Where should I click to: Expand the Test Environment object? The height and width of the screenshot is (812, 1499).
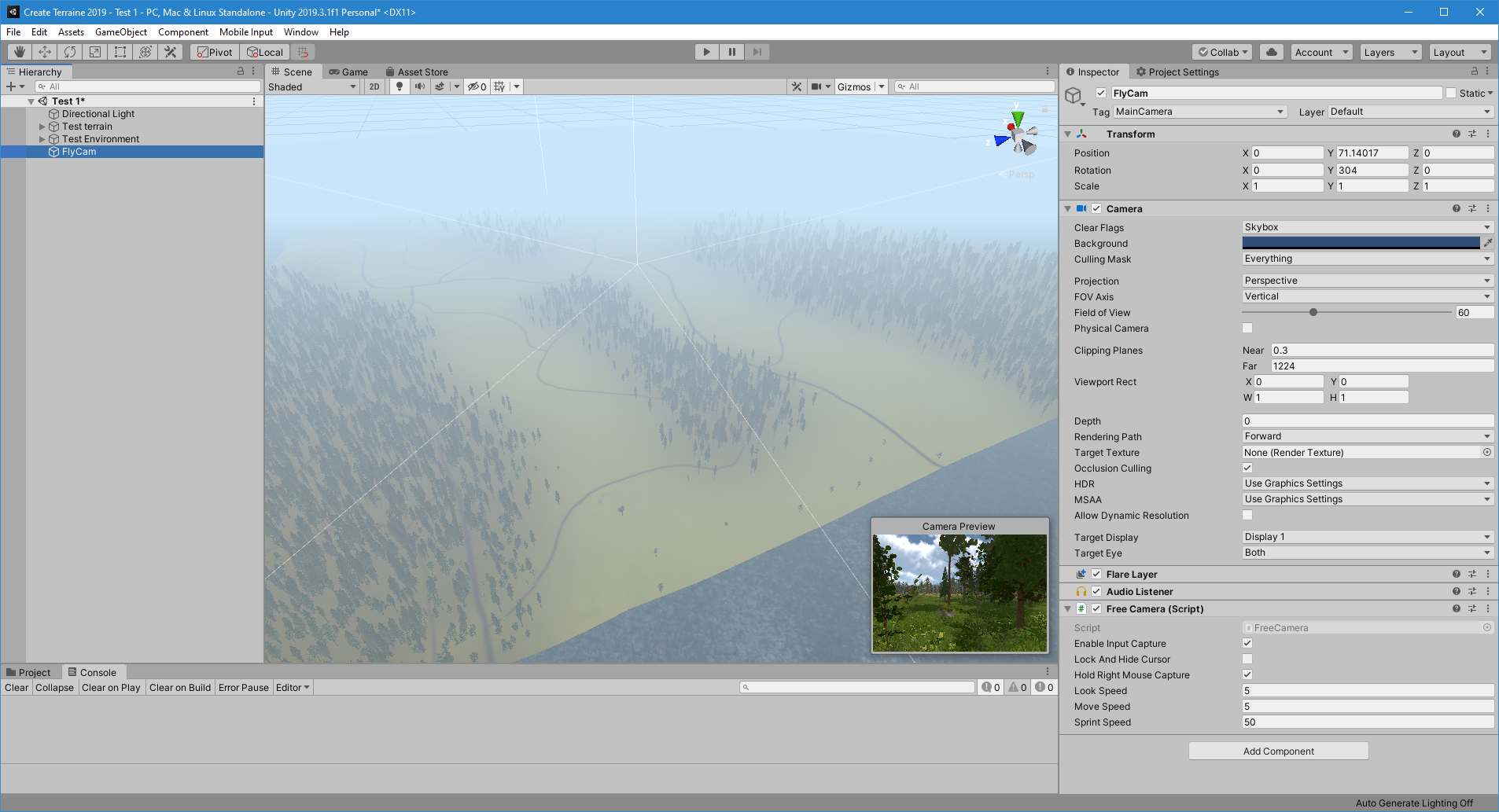click(42, 139)
